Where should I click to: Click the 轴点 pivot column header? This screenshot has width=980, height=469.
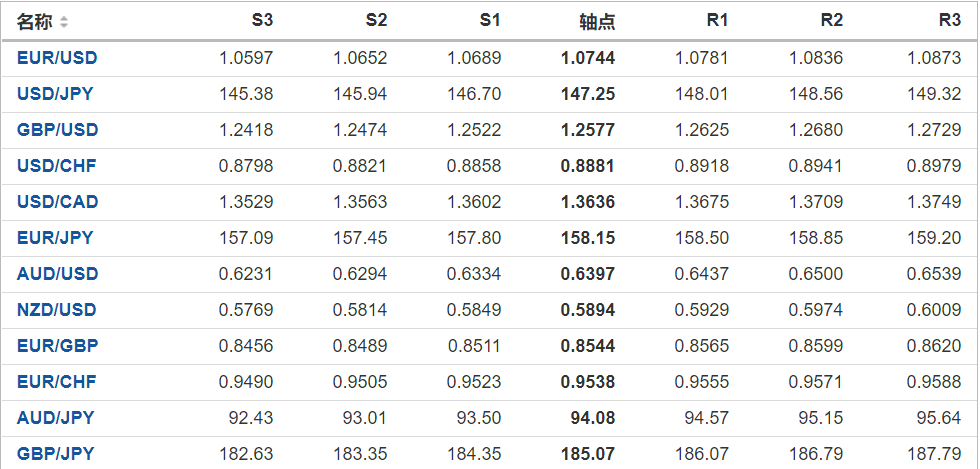(597, 22)
